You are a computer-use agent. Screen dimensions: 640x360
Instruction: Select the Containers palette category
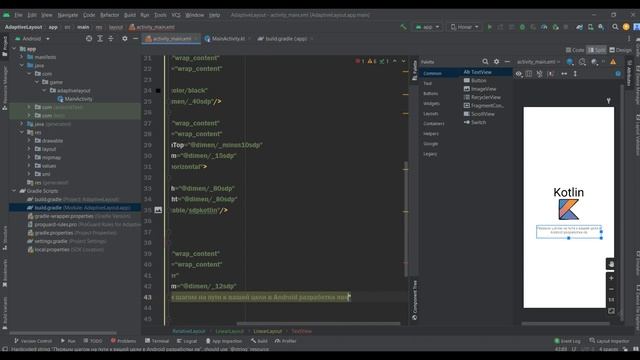pyautogui.click(x=433, y=123)
